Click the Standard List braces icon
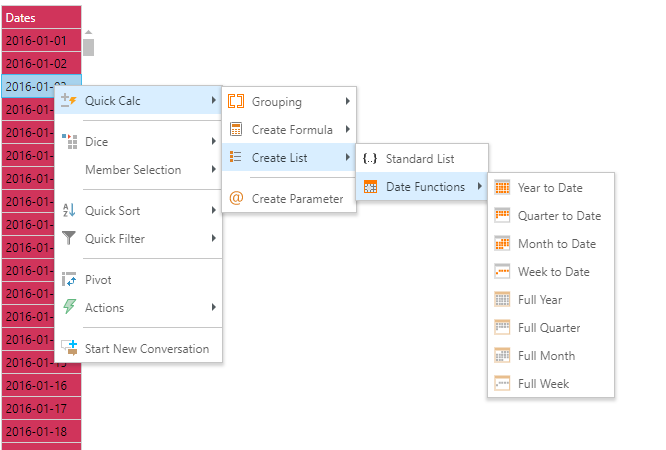Image resolution: width=666 pixels, height=450 pixels. [370, 158]
